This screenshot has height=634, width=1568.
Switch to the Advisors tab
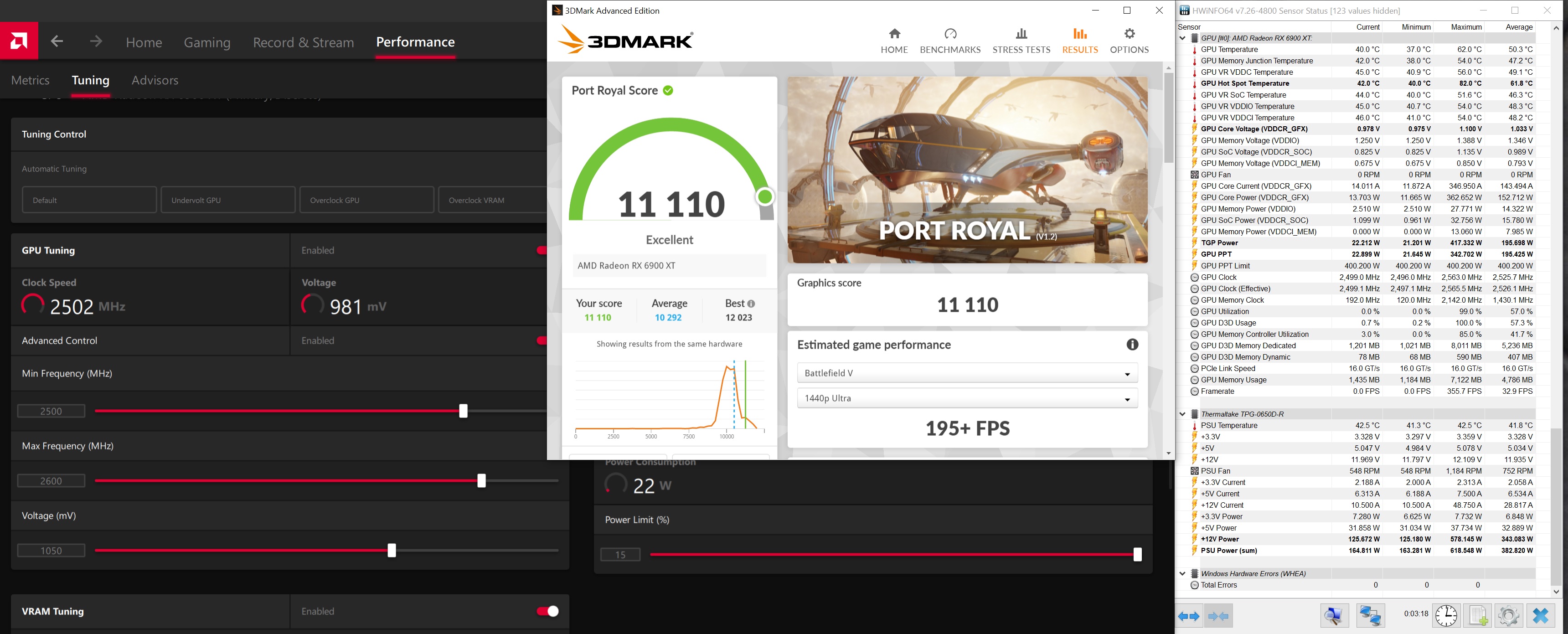pos(155,80)
